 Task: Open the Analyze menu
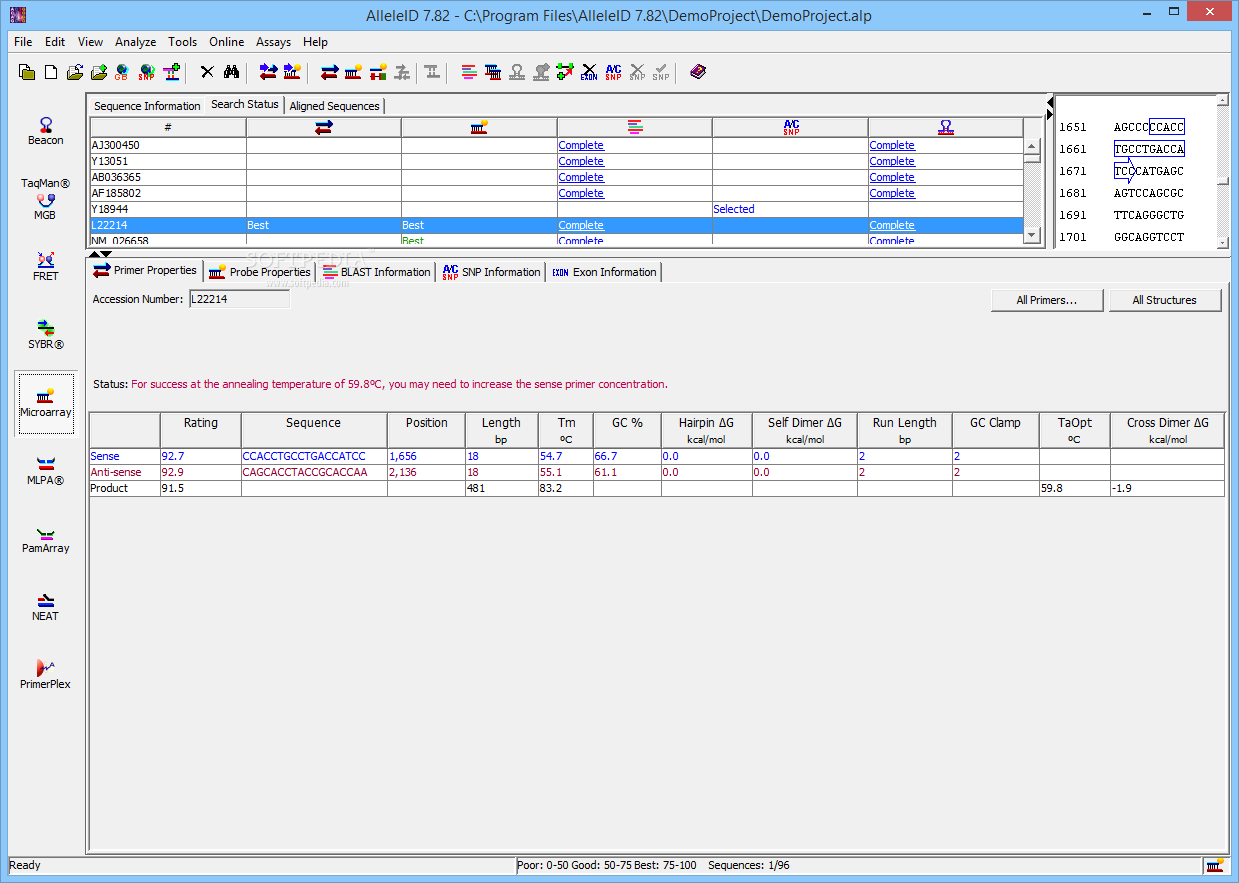135,42
